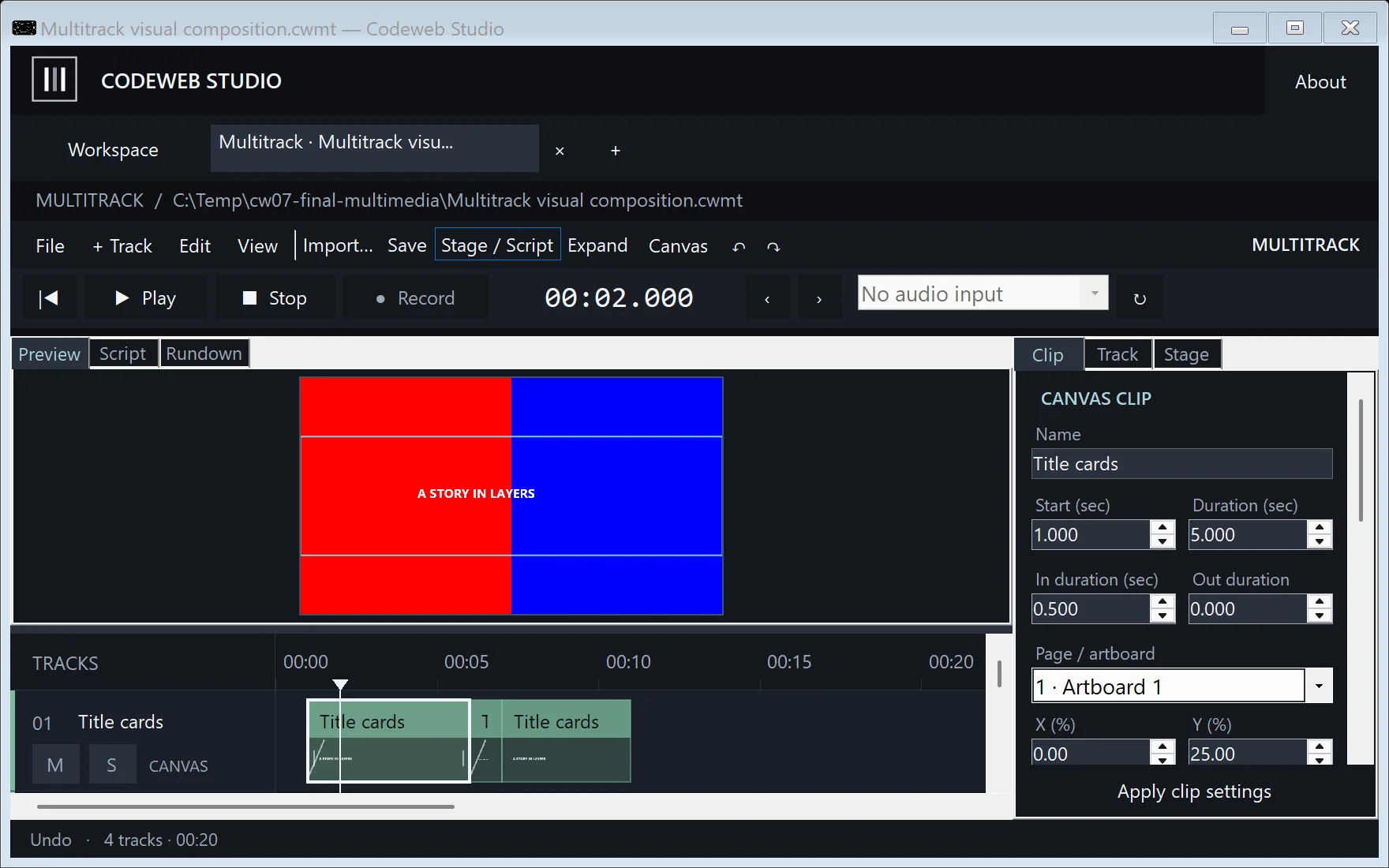1389x868 pixels.
Task: Open the File menu
Action: click(x=50, y=246)
